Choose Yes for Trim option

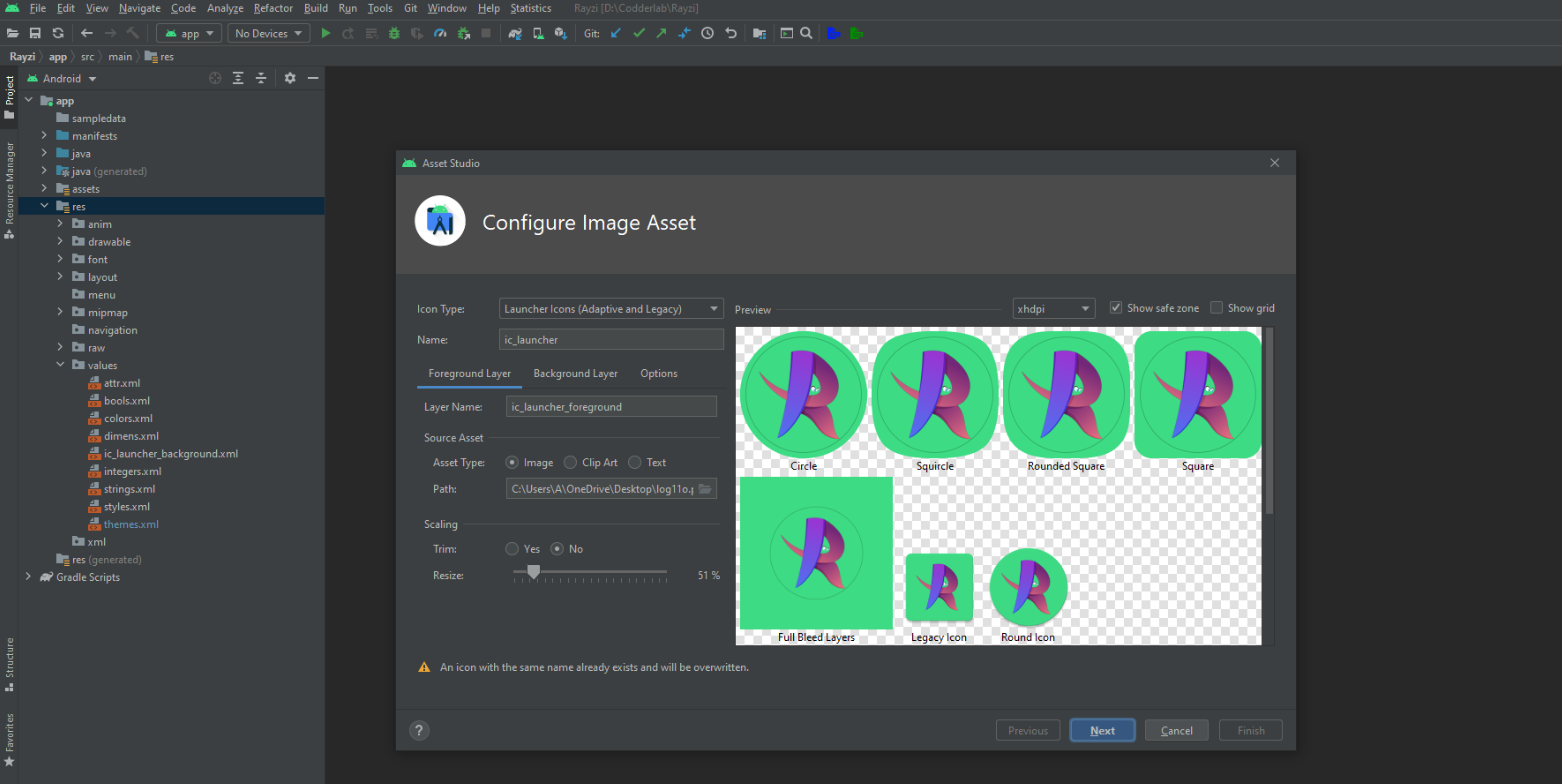512,549
